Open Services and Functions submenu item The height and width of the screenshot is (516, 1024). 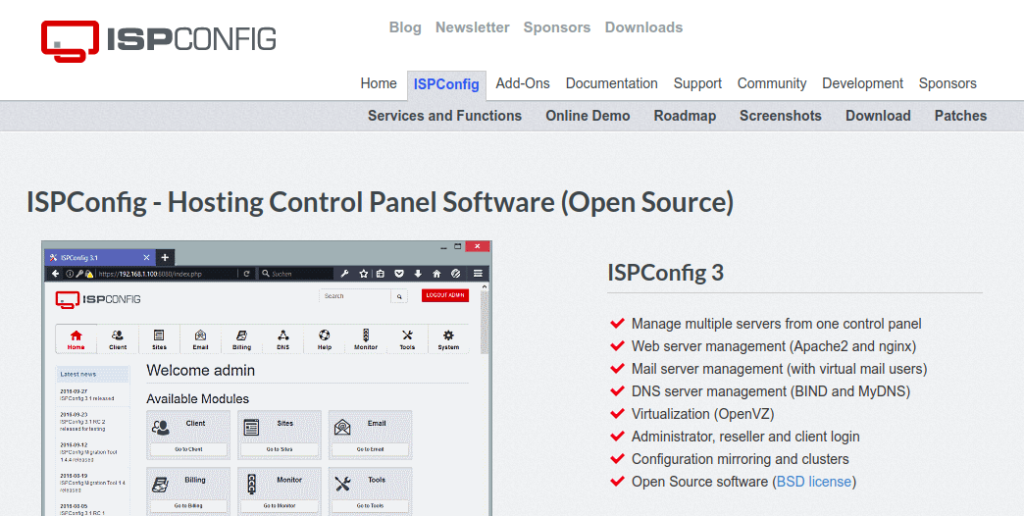(445, 116)
